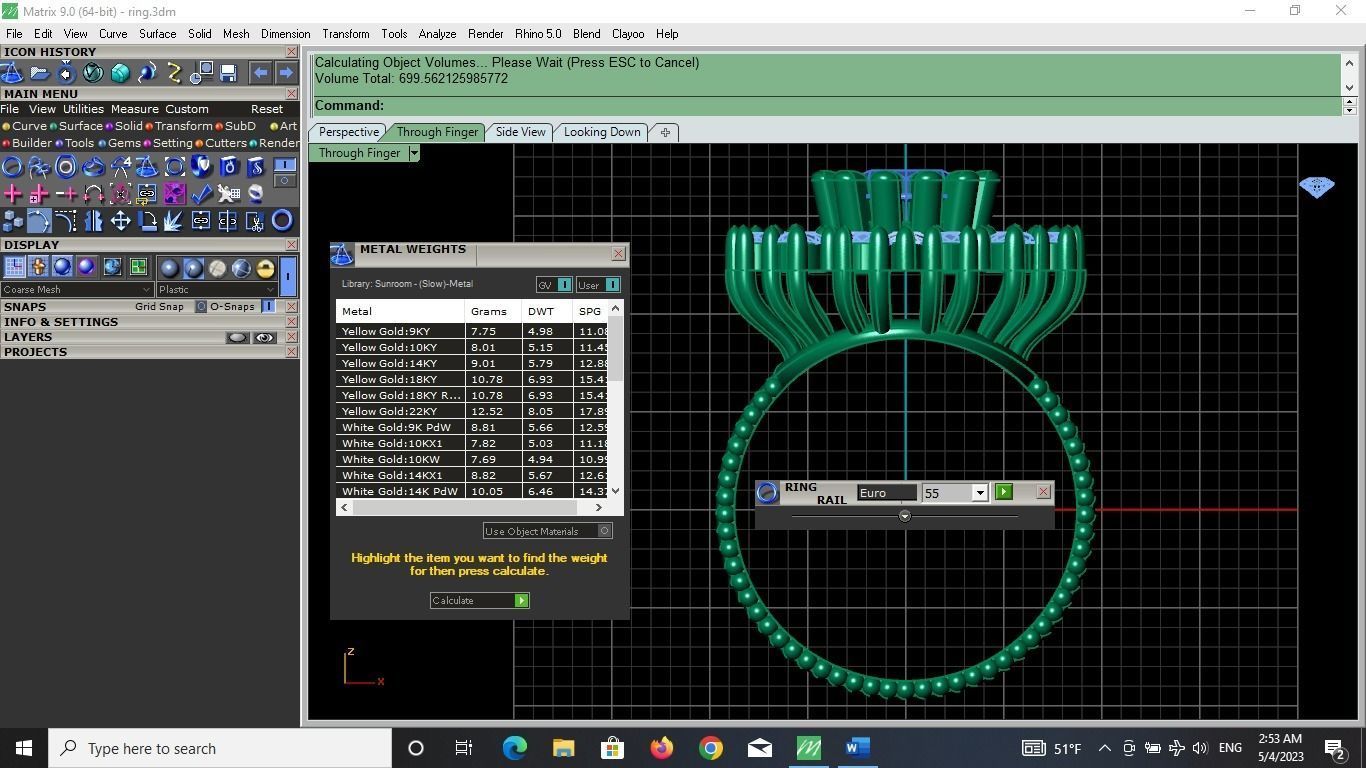The width and height of the screenshot is (1366, 768).
Task: Switch to the Side View tab
Action: click(x=521, y=132)
